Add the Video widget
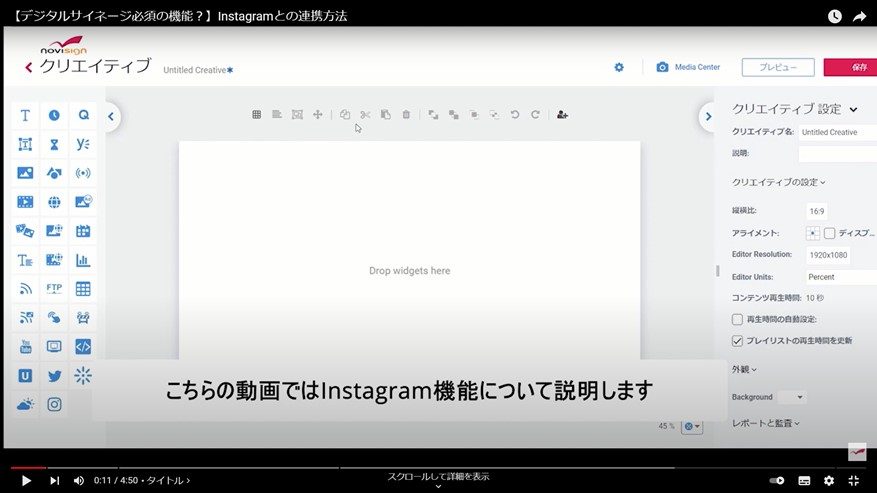 25,202
